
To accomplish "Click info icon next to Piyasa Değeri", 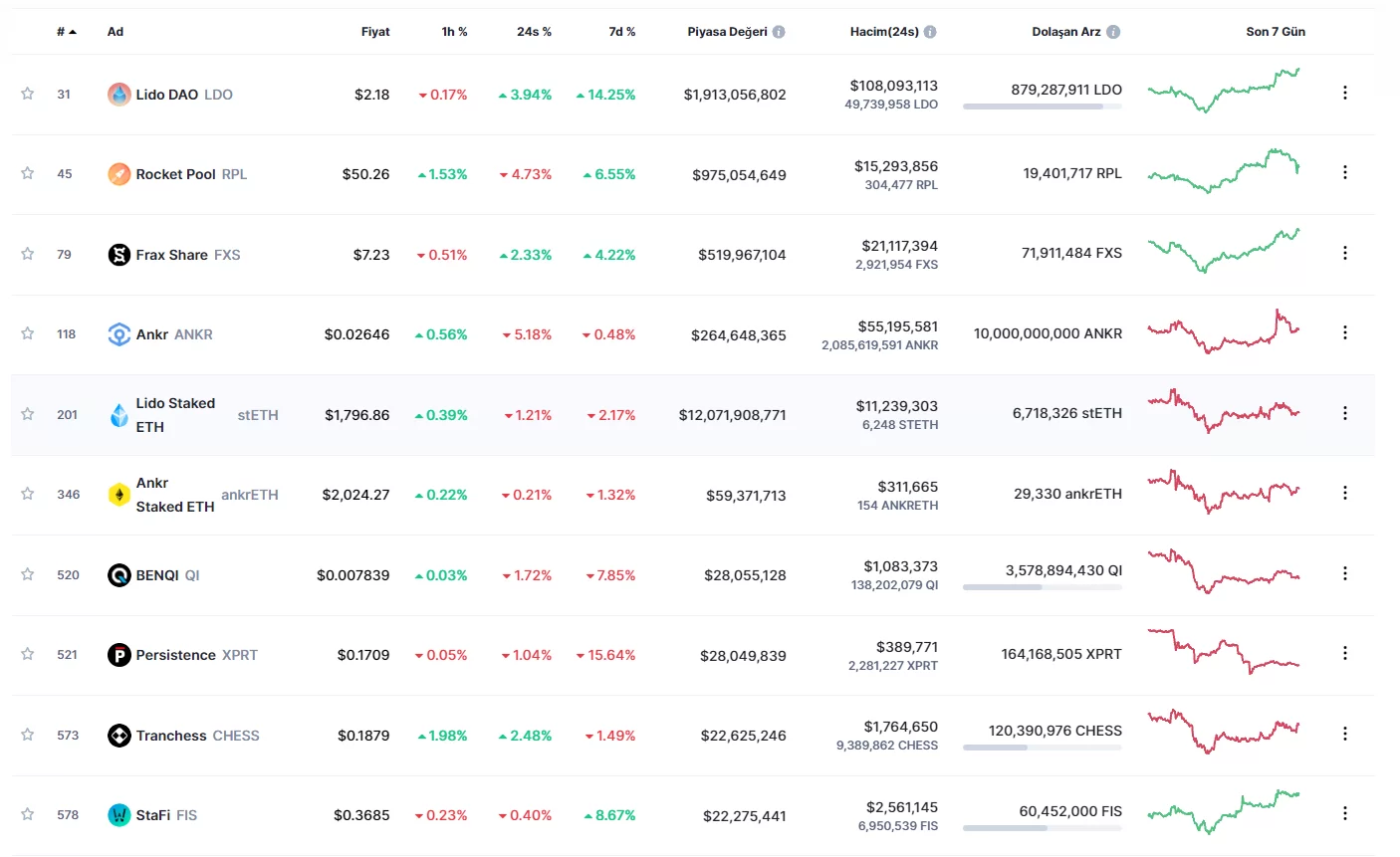I will (779, 32).
